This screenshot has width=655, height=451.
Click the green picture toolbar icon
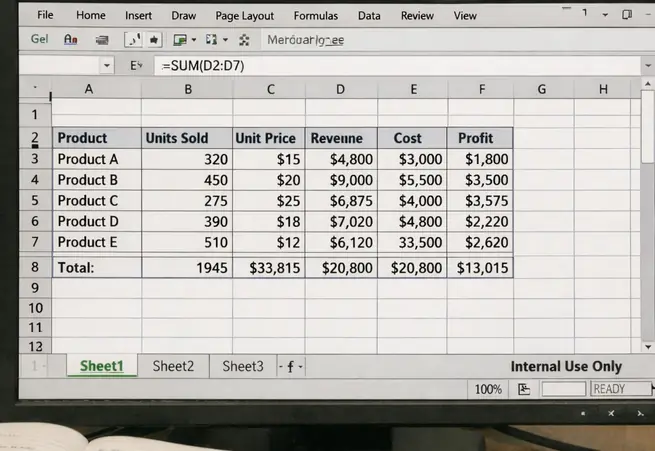click(180, 40)
